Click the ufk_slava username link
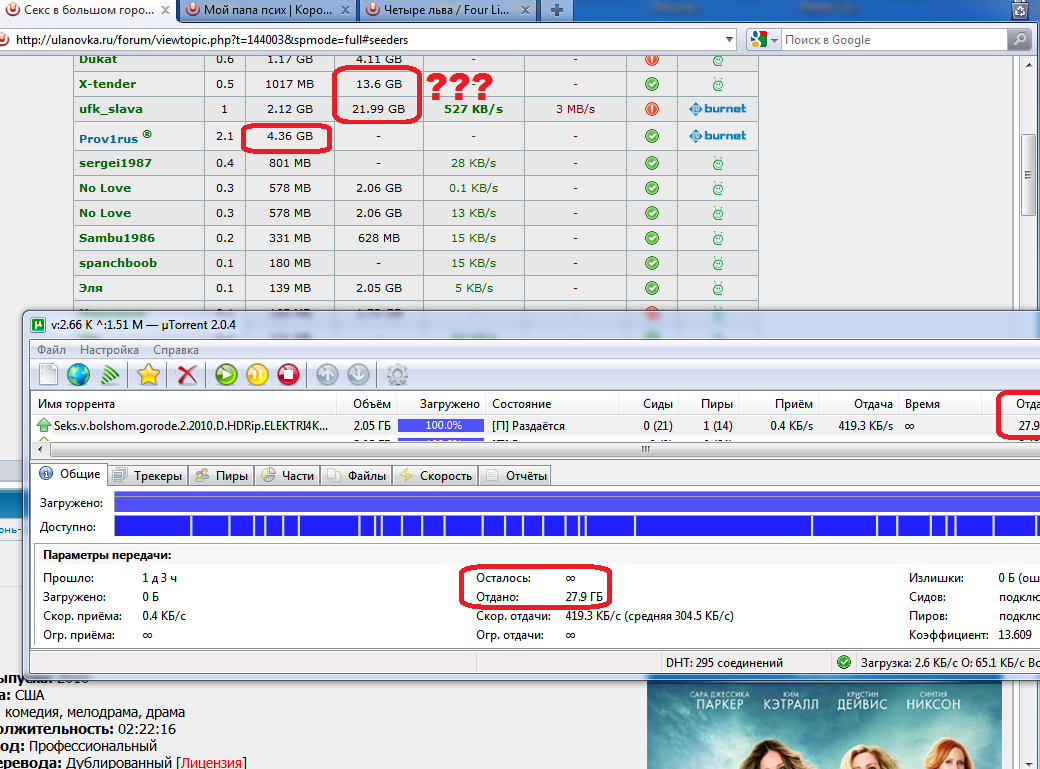This screenshot has height=769, width=1040. coord(110,109)
